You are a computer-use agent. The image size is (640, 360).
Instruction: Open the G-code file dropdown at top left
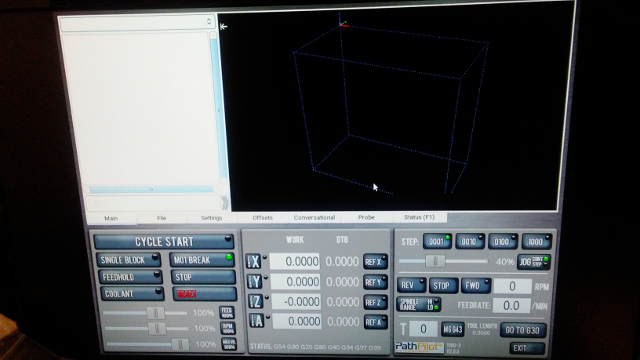point(137,22)
